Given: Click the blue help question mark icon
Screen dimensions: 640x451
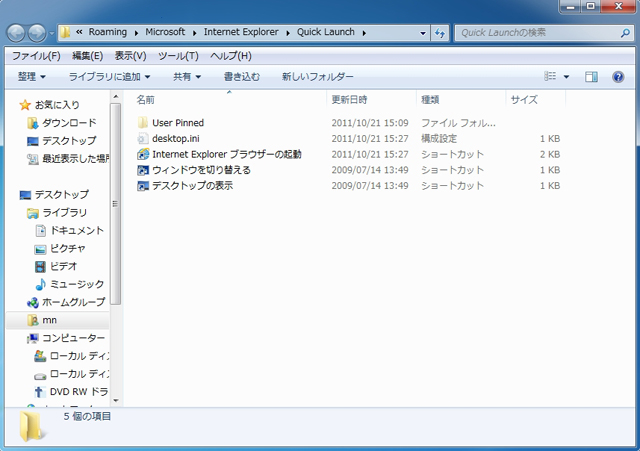Looking at the screenshot, I should tap(618, 77).
